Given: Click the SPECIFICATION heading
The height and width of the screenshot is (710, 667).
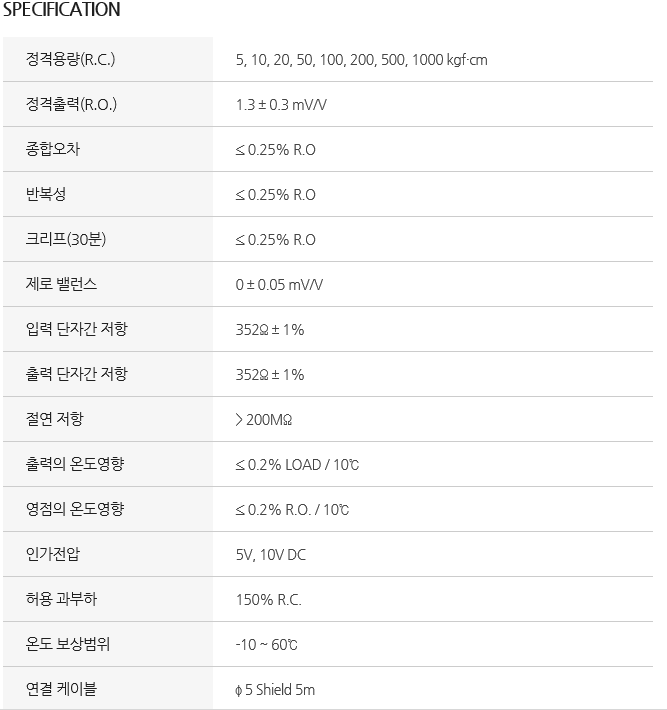Looking at the screenshot, I should click(62, 10).
